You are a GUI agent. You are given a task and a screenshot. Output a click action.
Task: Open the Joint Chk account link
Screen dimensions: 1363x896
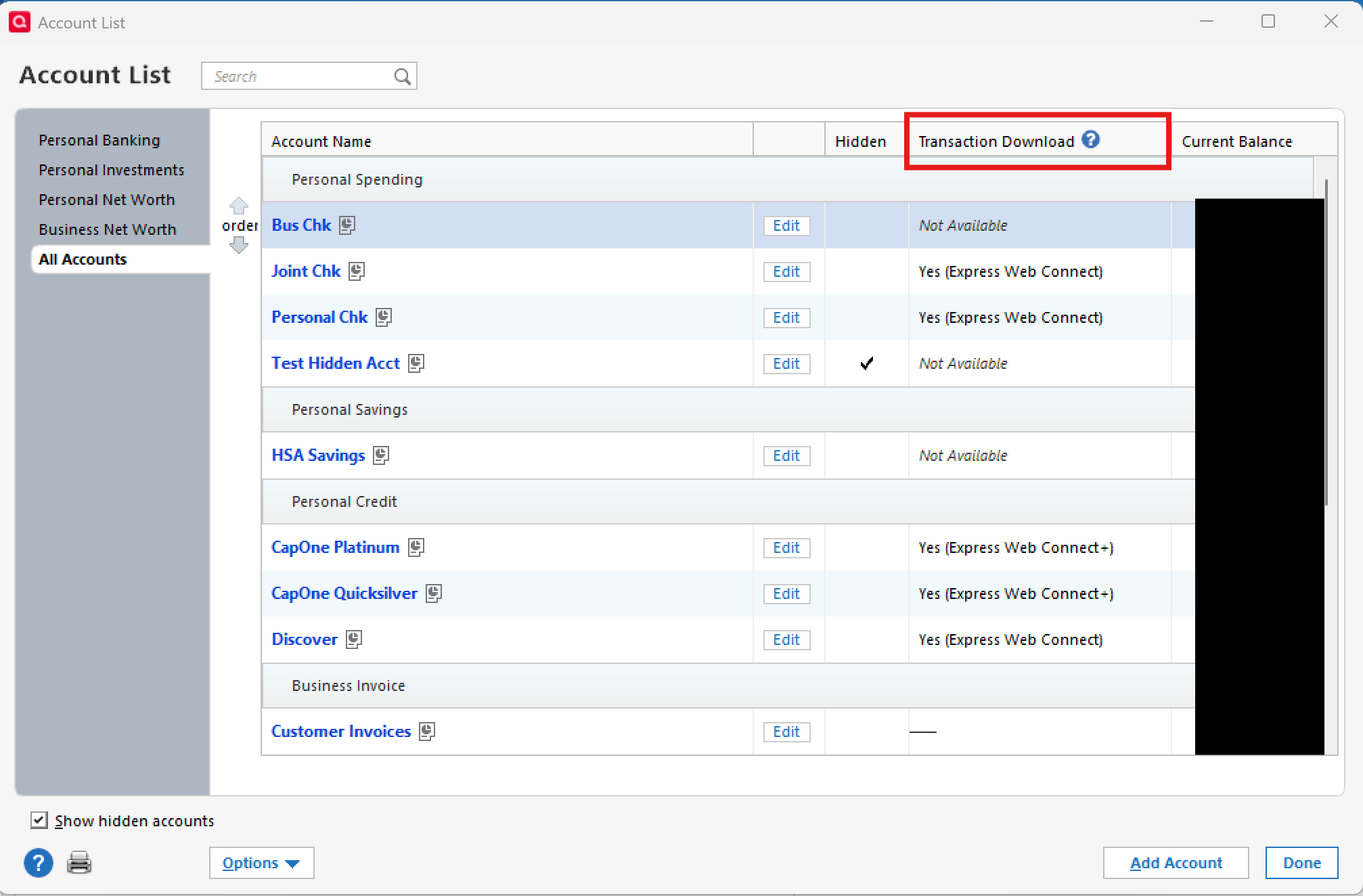coord(306,271)
